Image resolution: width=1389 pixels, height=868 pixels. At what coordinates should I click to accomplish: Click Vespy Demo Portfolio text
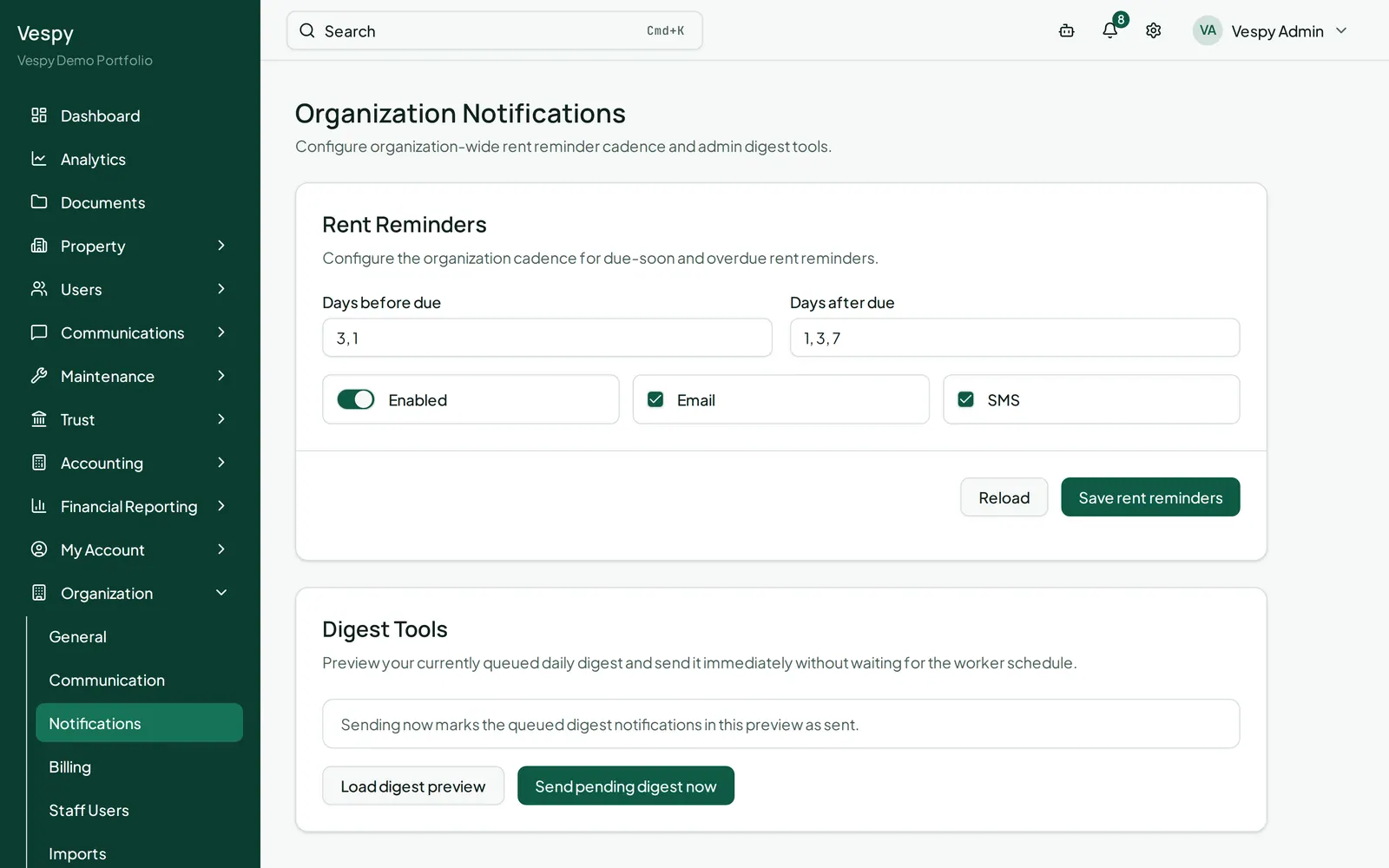point(85,61)
